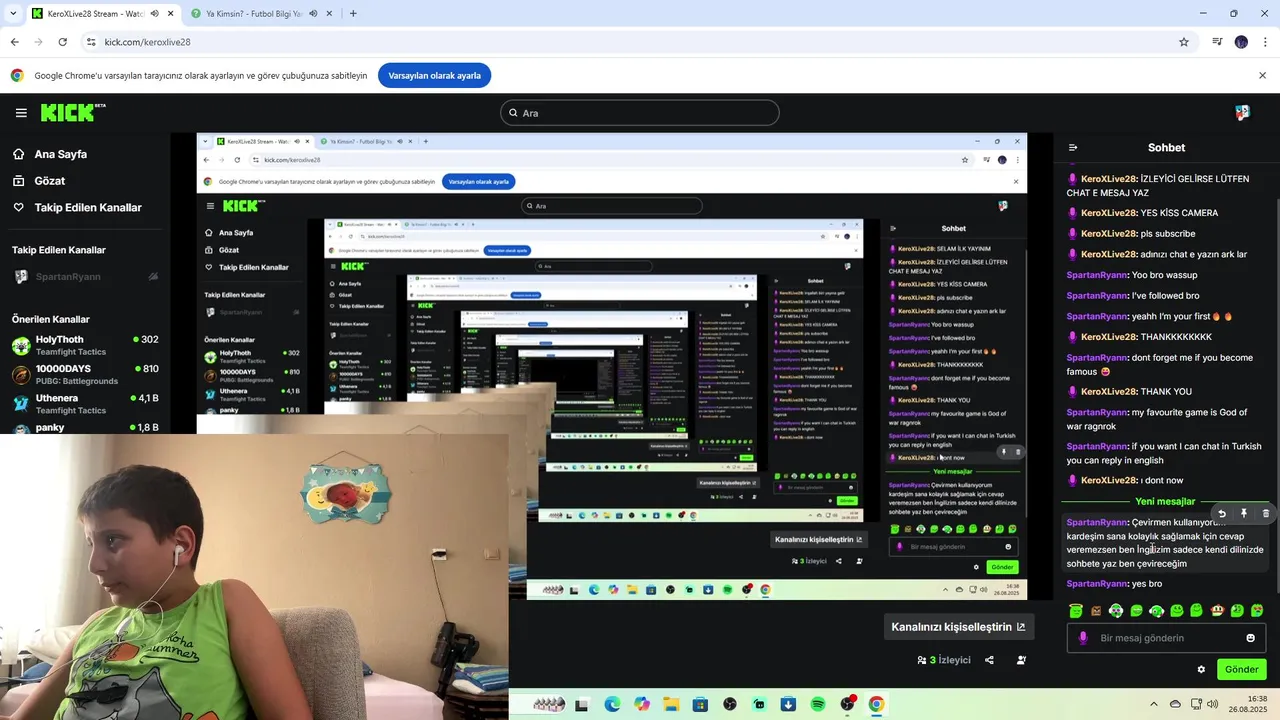Click the share stream icon

point(989,660)
